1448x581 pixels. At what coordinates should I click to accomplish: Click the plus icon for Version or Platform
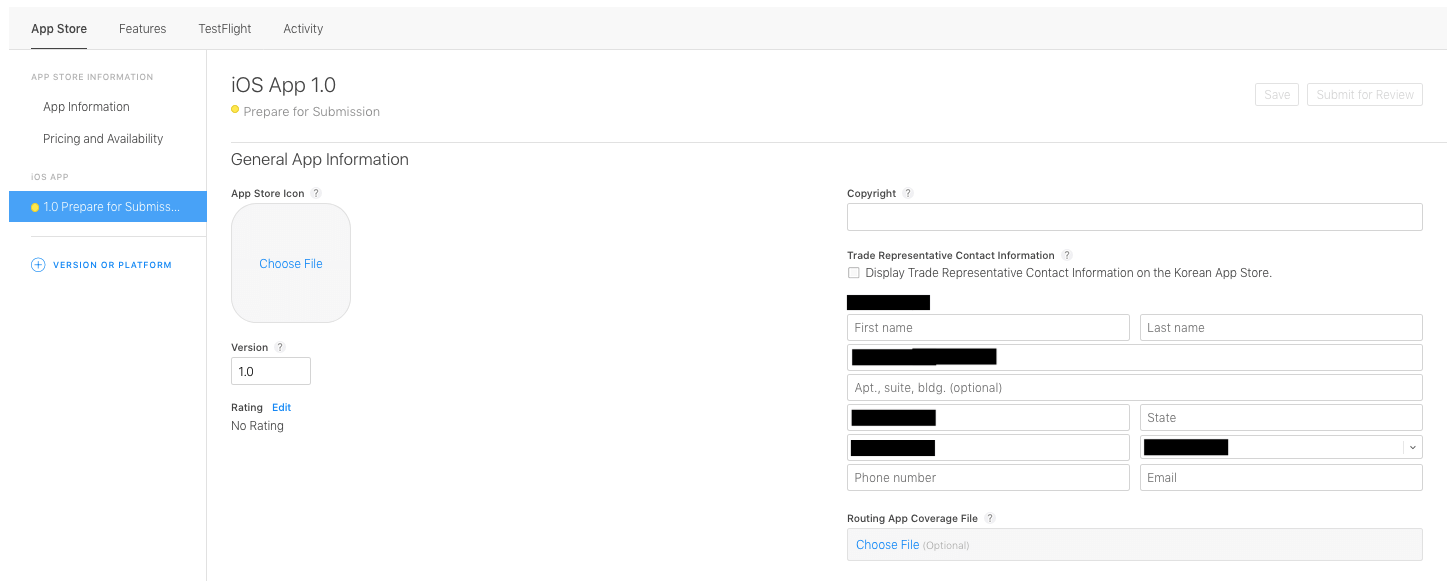point(38,265)
